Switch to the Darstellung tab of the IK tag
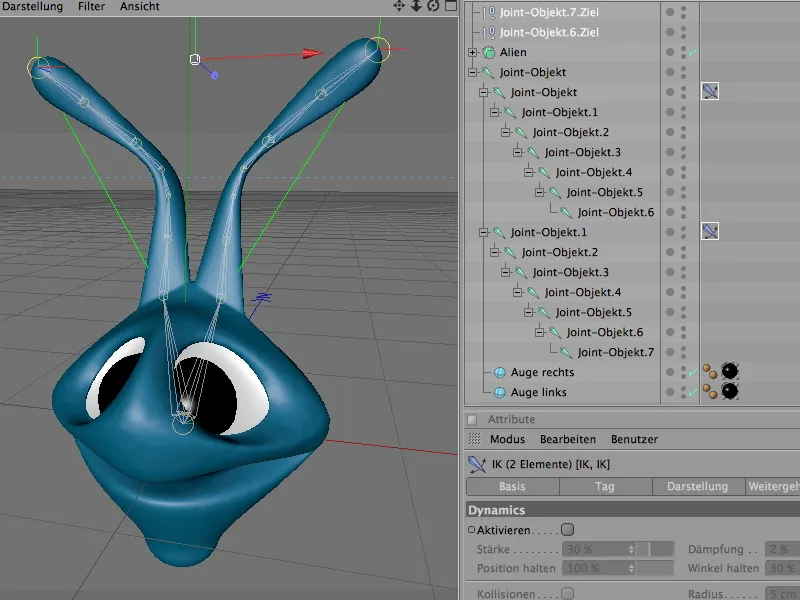Screen dimensions: 800x600 [698, 486]
